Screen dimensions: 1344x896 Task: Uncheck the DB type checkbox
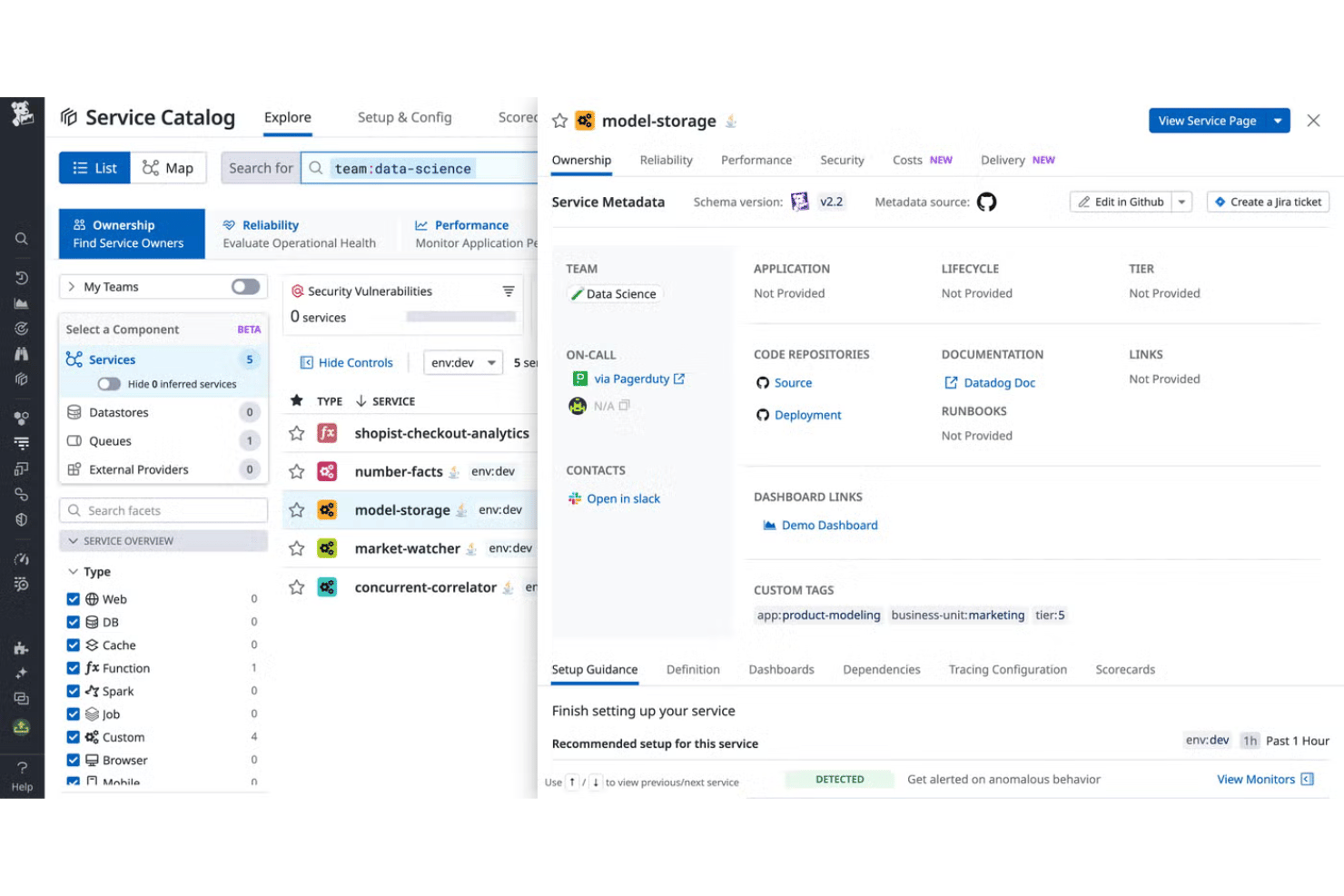click(74, 622)
